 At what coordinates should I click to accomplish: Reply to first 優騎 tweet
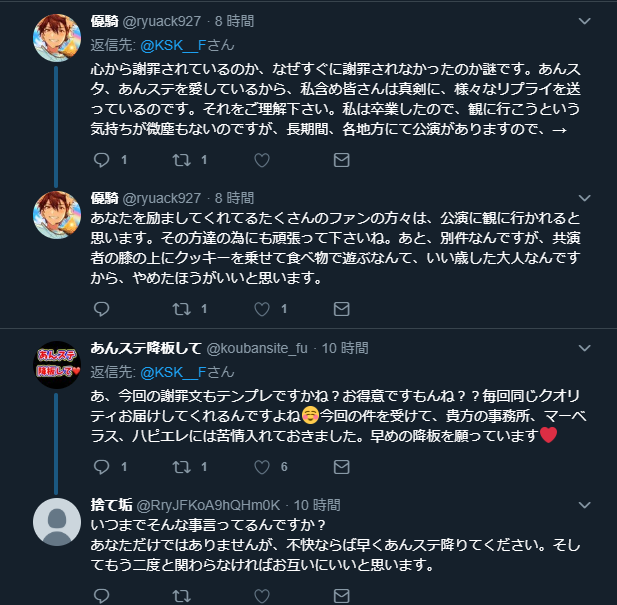point(102,159)
